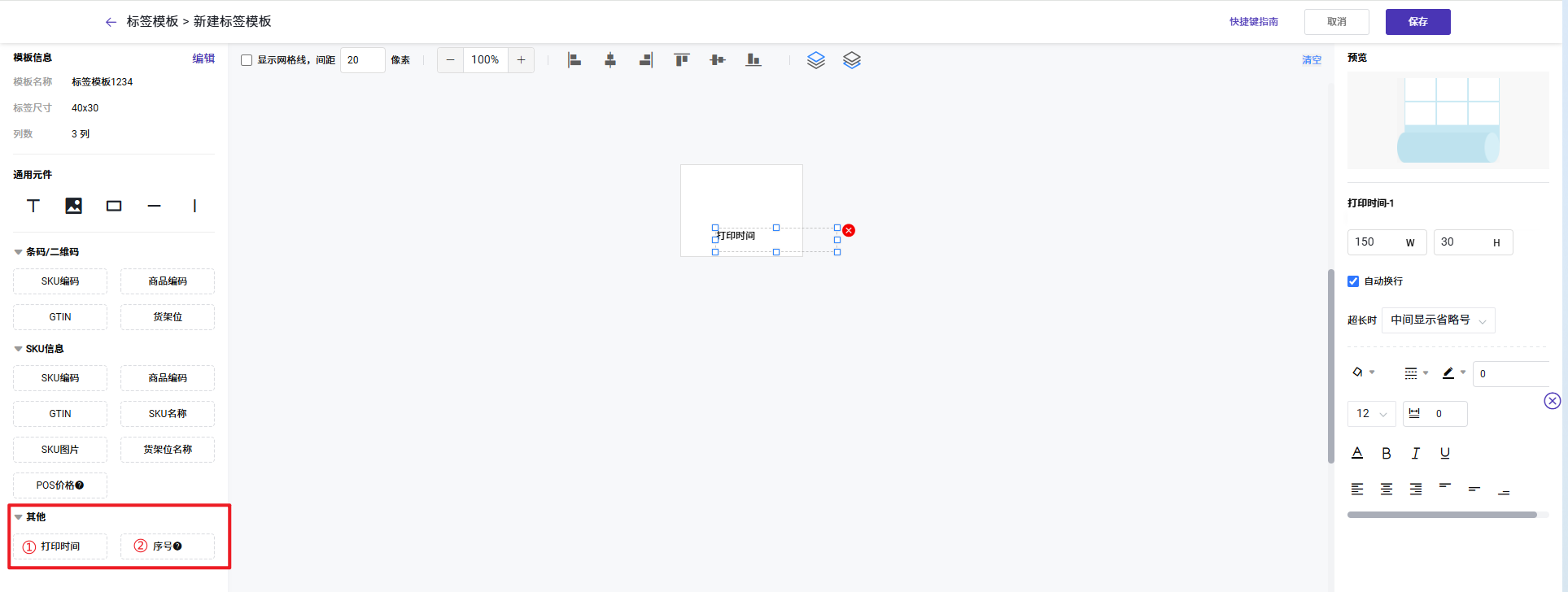Viewport: 1568px width, 592px height.
Task: Open the font size 12 dropdown
Action: click(1371, 414)
